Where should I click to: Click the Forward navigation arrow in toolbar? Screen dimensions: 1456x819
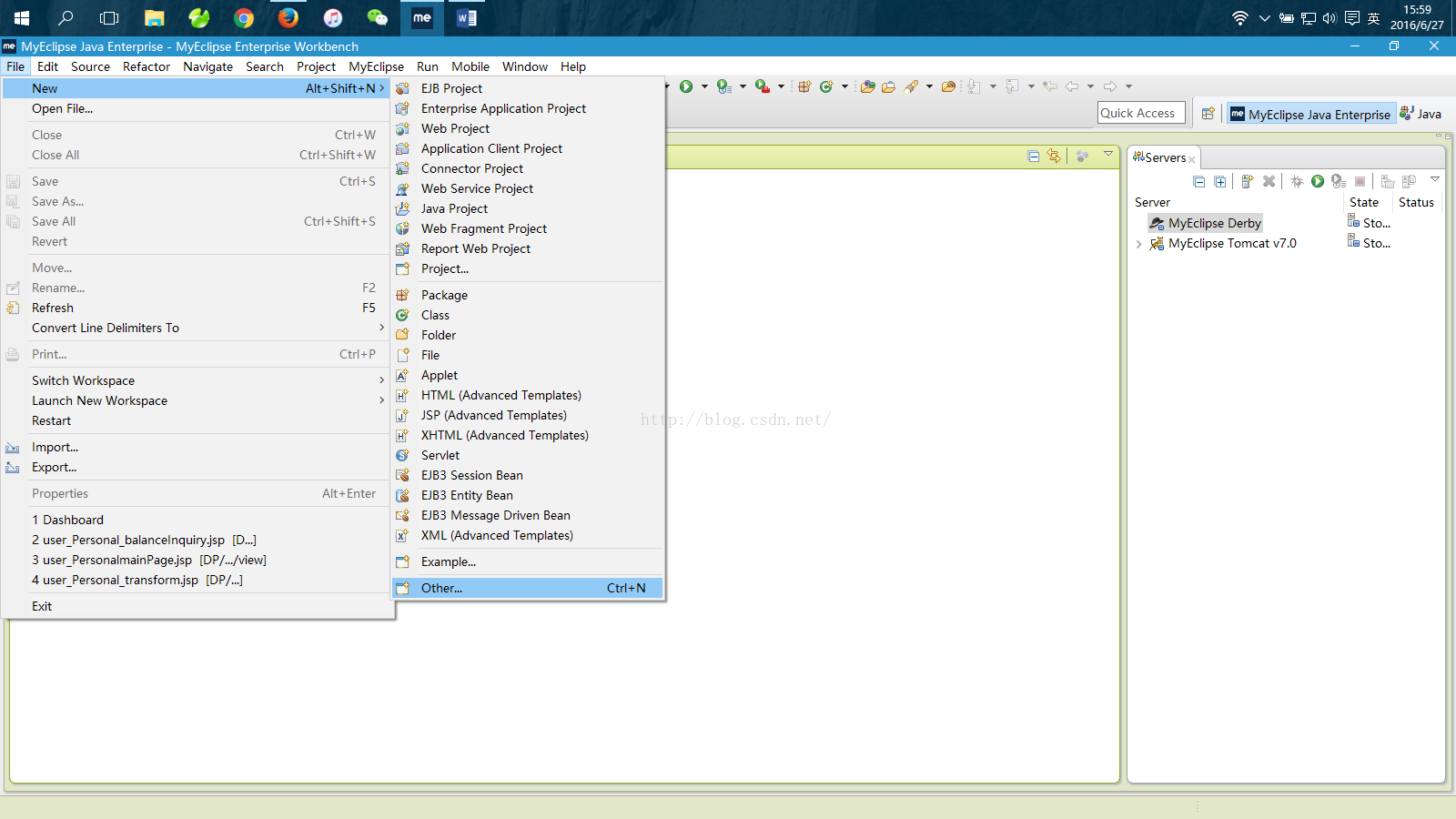pos(1110,86)
